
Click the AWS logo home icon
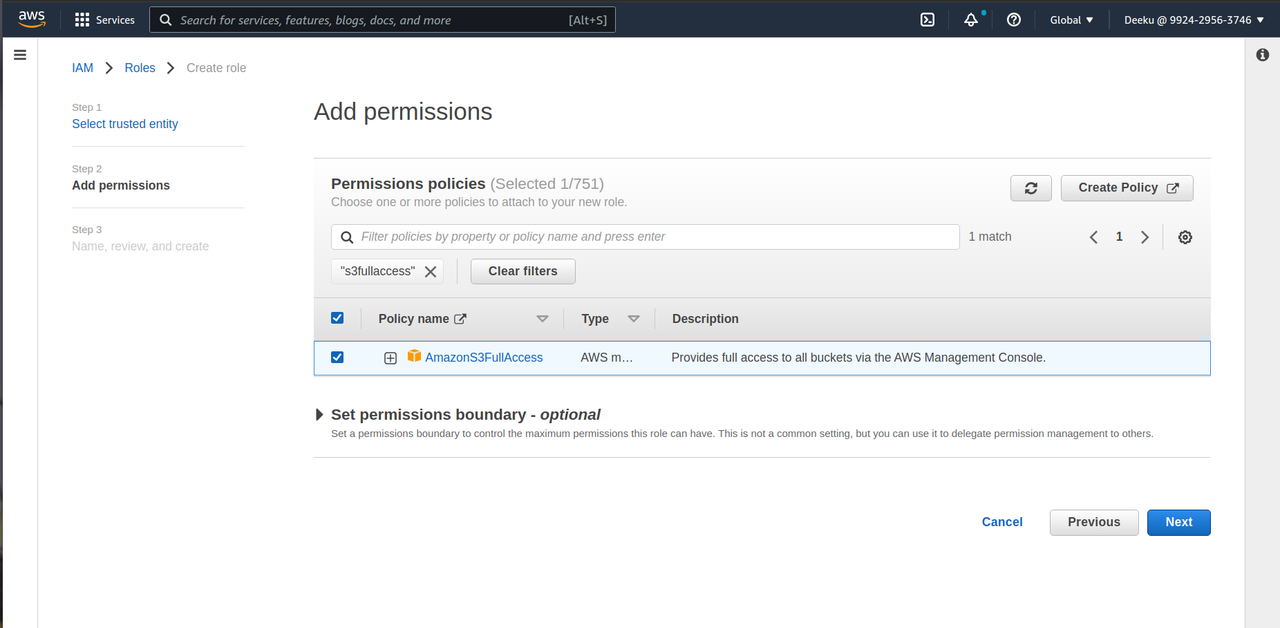coord(32,19)
